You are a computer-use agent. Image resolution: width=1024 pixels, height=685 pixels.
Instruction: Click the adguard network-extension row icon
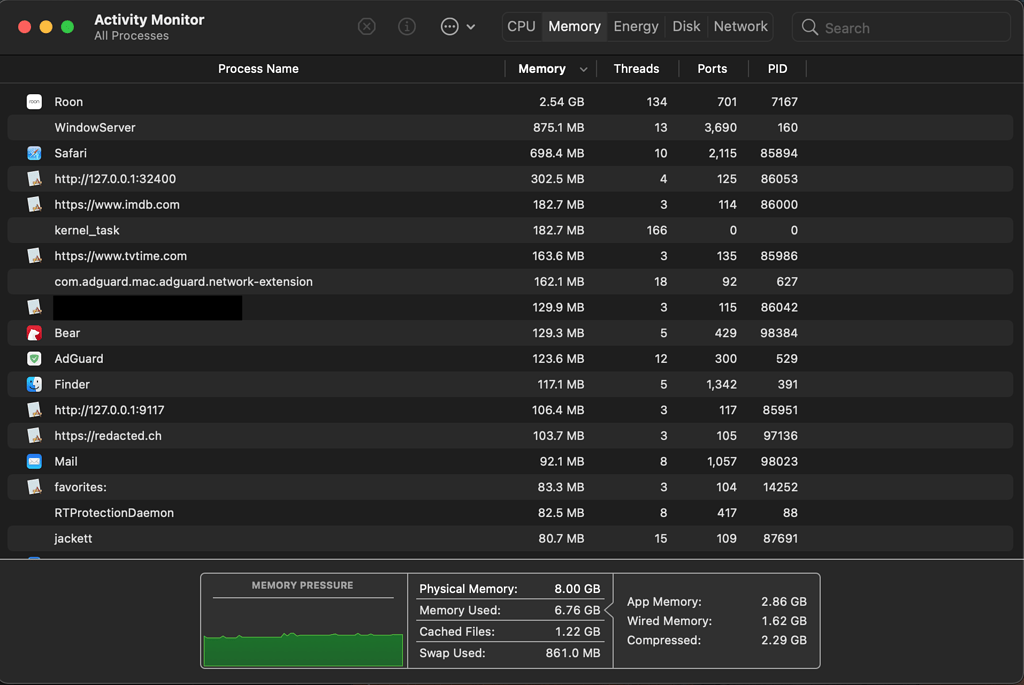click(32, 281)
